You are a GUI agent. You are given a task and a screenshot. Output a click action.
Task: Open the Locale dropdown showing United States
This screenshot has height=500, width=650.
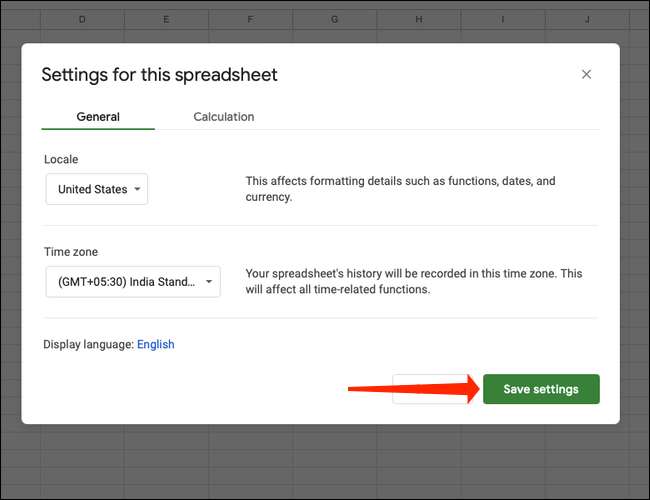(97, 189)
